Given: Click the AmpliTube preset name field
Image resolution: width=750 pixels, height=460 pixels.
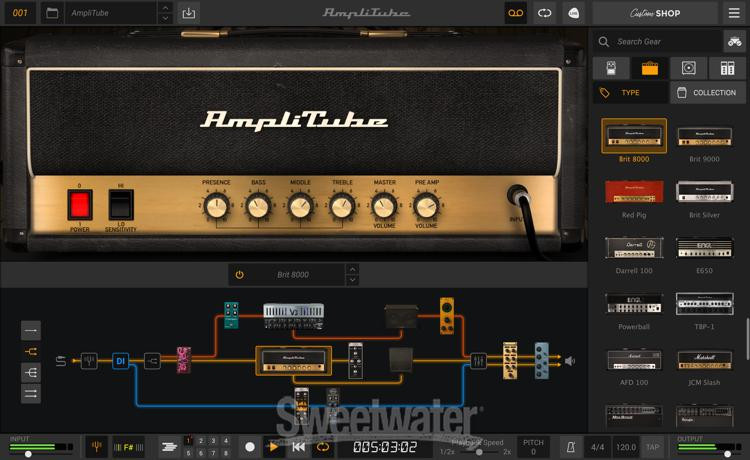Looking at the screenshot, I should [x=111, y=13].
